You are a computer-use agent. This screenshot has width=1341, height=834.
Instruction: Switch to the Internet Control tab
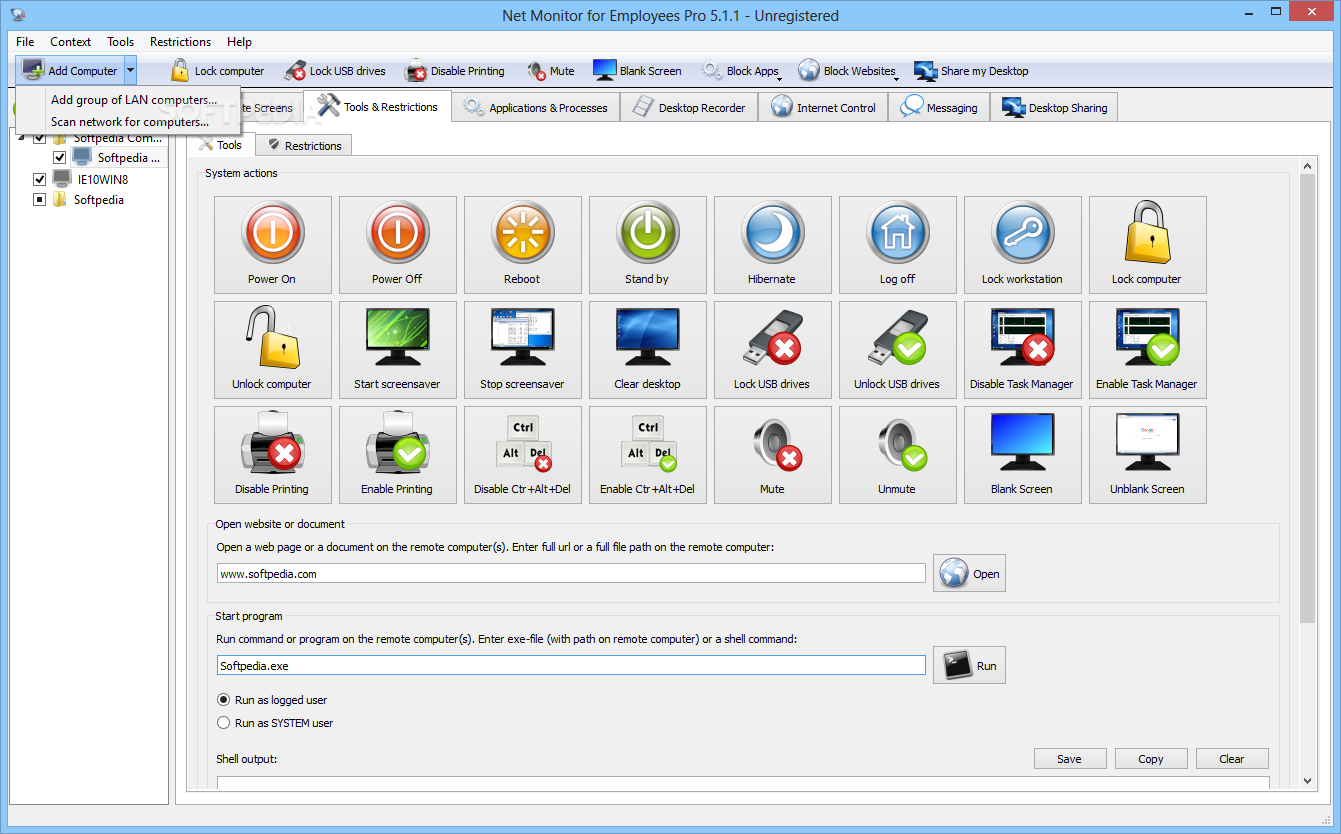pos(824,108)
